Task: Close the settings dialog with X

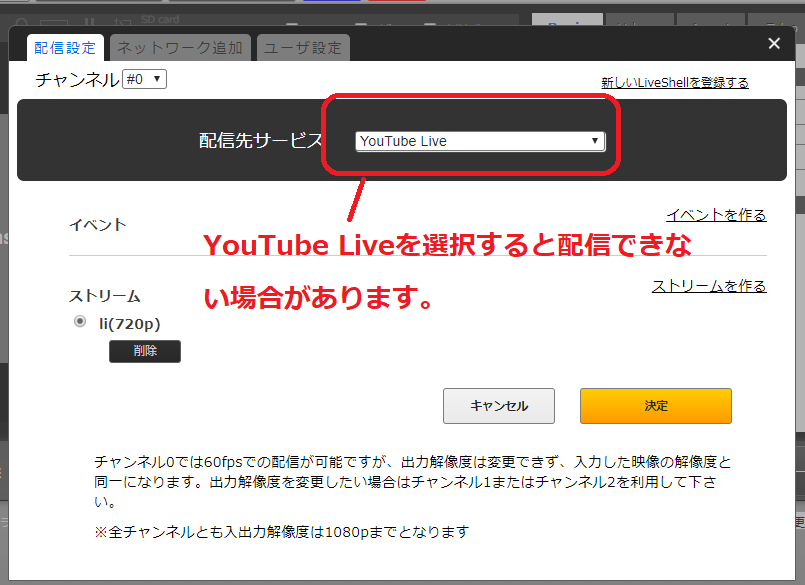Action: pos(774,43)
